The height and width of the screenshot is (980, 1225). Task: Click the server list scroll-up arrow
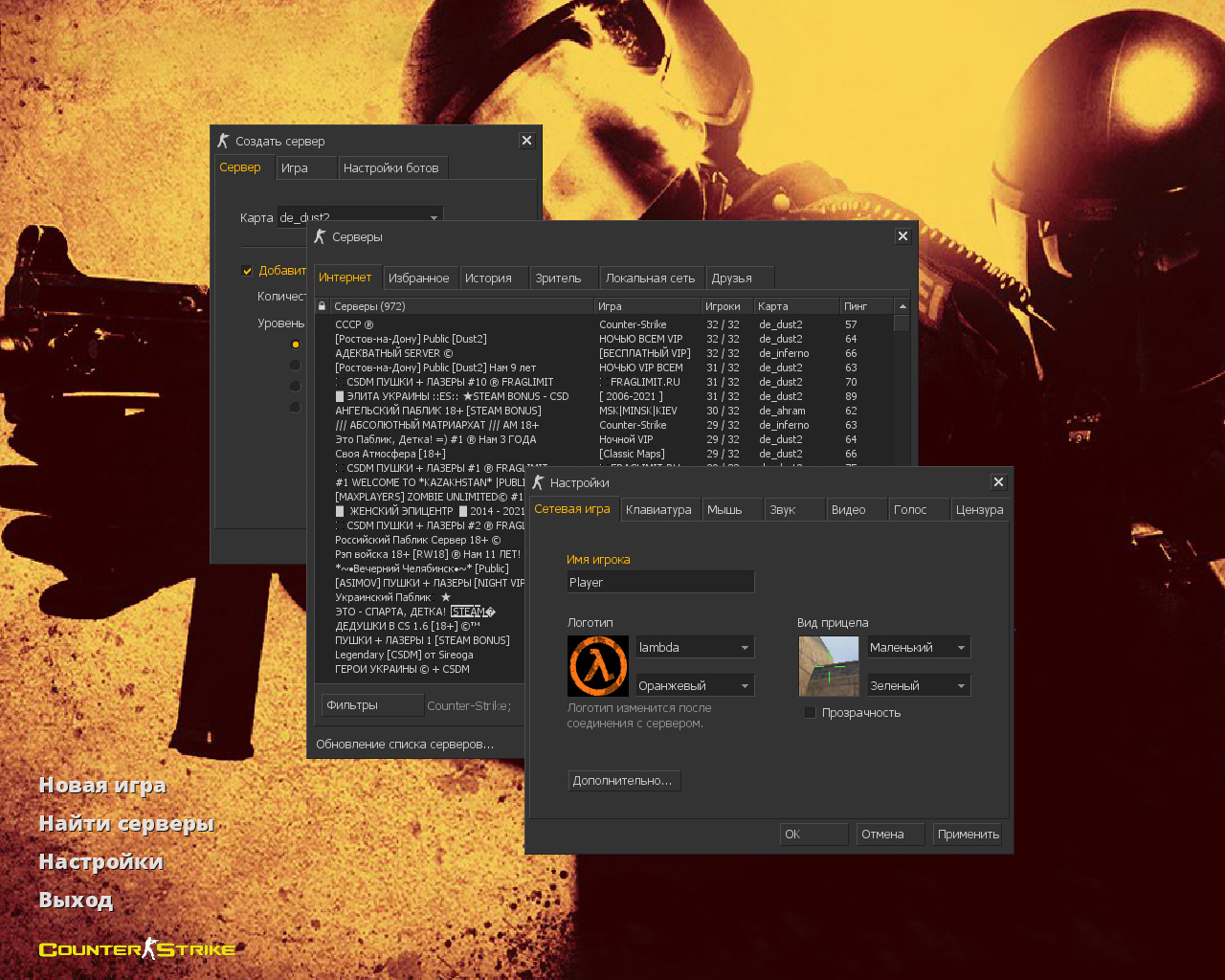902,306
